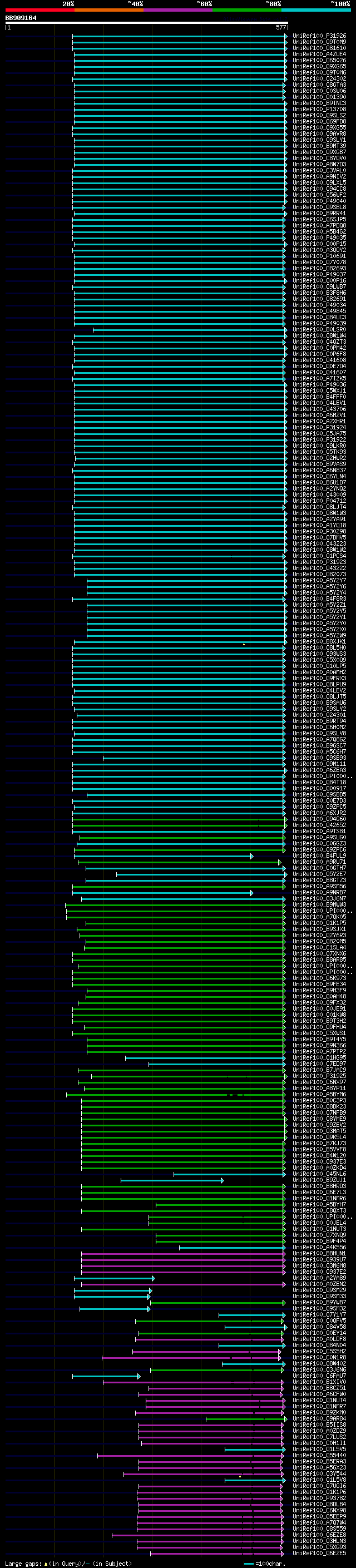Click the green ~80% identity legend segment
Screen dimensions: 356x1568
(247, 10)
